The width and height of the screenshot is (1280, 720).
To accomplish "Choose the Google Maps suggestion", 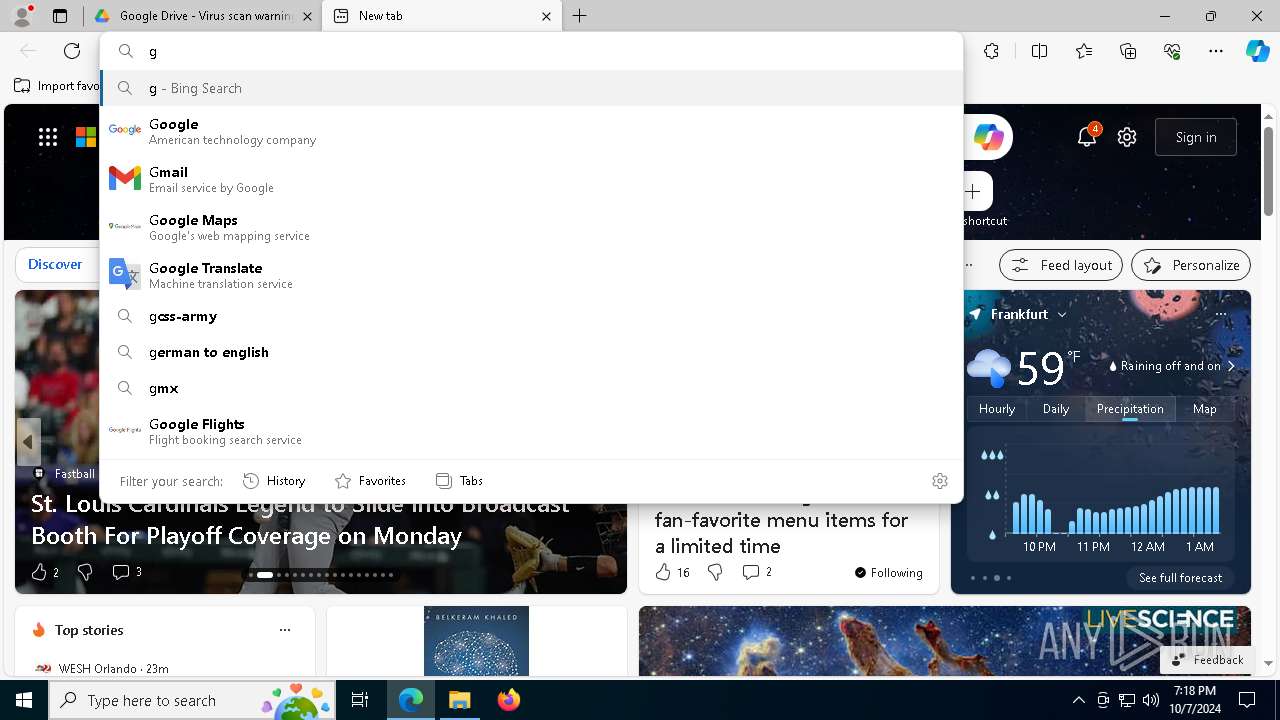I will (x=532, y=227).
